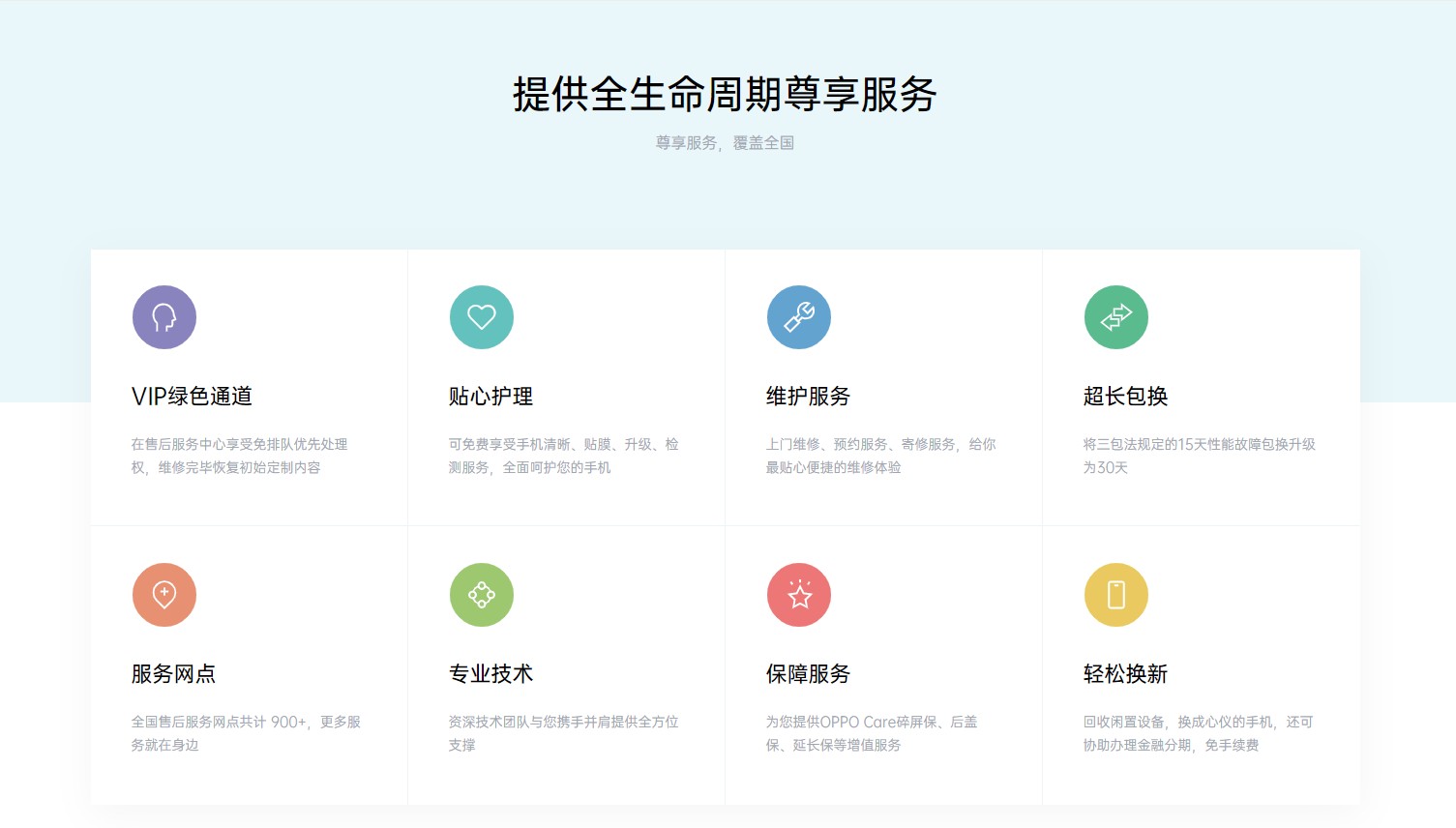Viewport: 1456px width, 828px height.
Task: Click the 维护服务 heading
Action: 808,397
